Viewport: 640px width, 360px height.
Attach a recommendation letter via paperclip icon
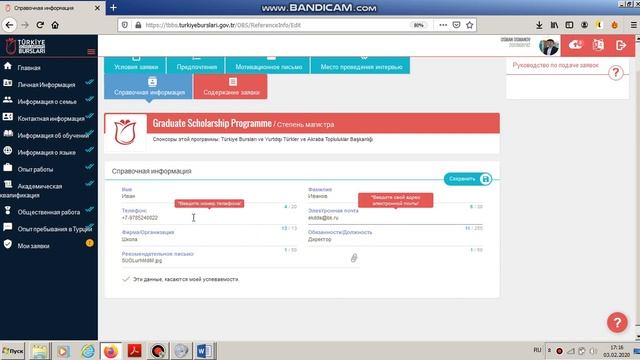[354, 258]
